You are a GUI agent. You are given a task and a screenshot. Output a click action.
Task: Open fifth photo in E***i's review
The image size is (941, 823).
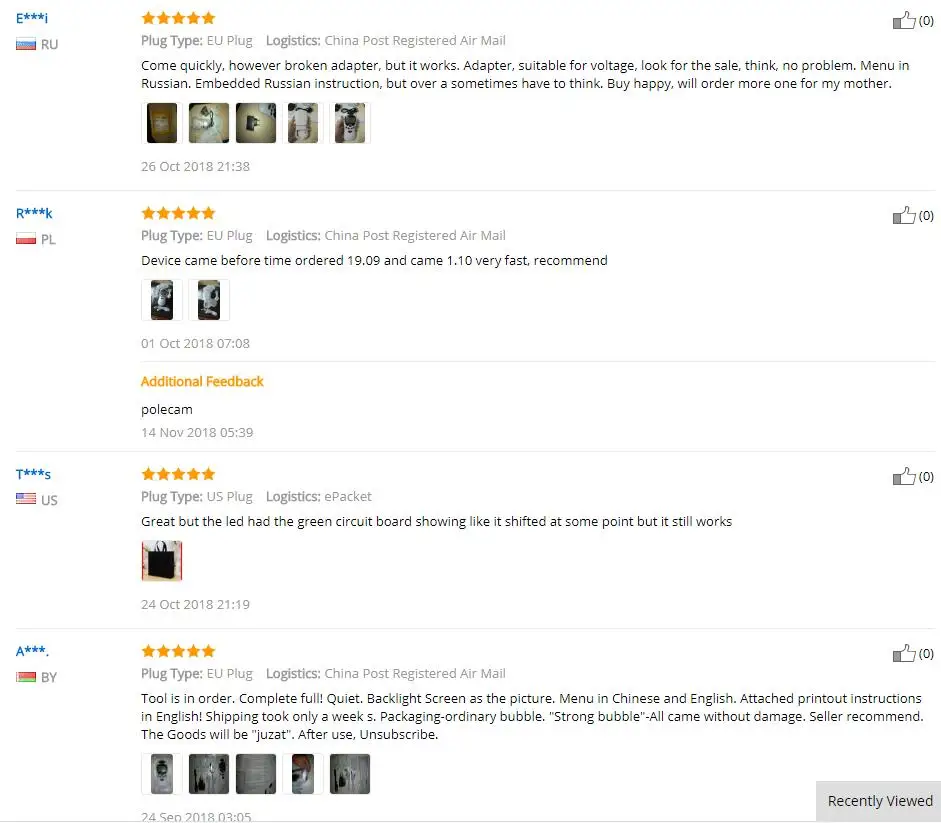point(350,123)
